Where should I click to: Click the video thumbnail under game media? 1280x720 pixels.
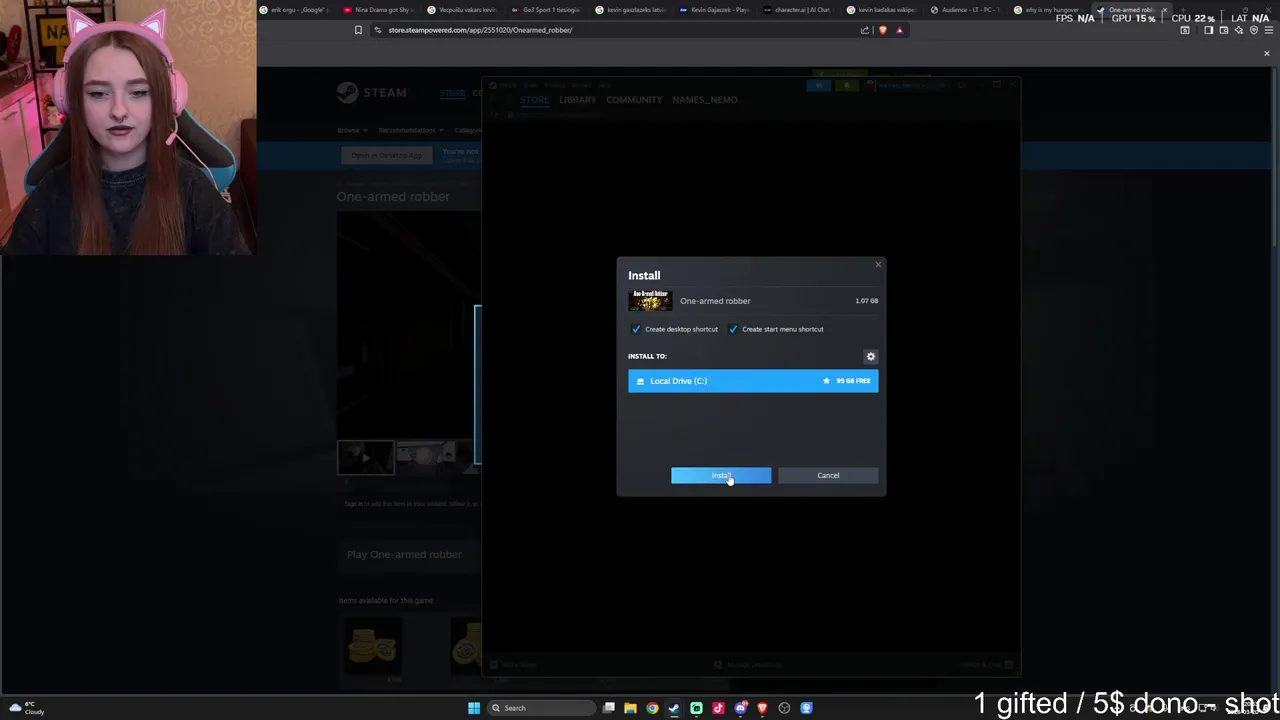[x=365, y=457]
